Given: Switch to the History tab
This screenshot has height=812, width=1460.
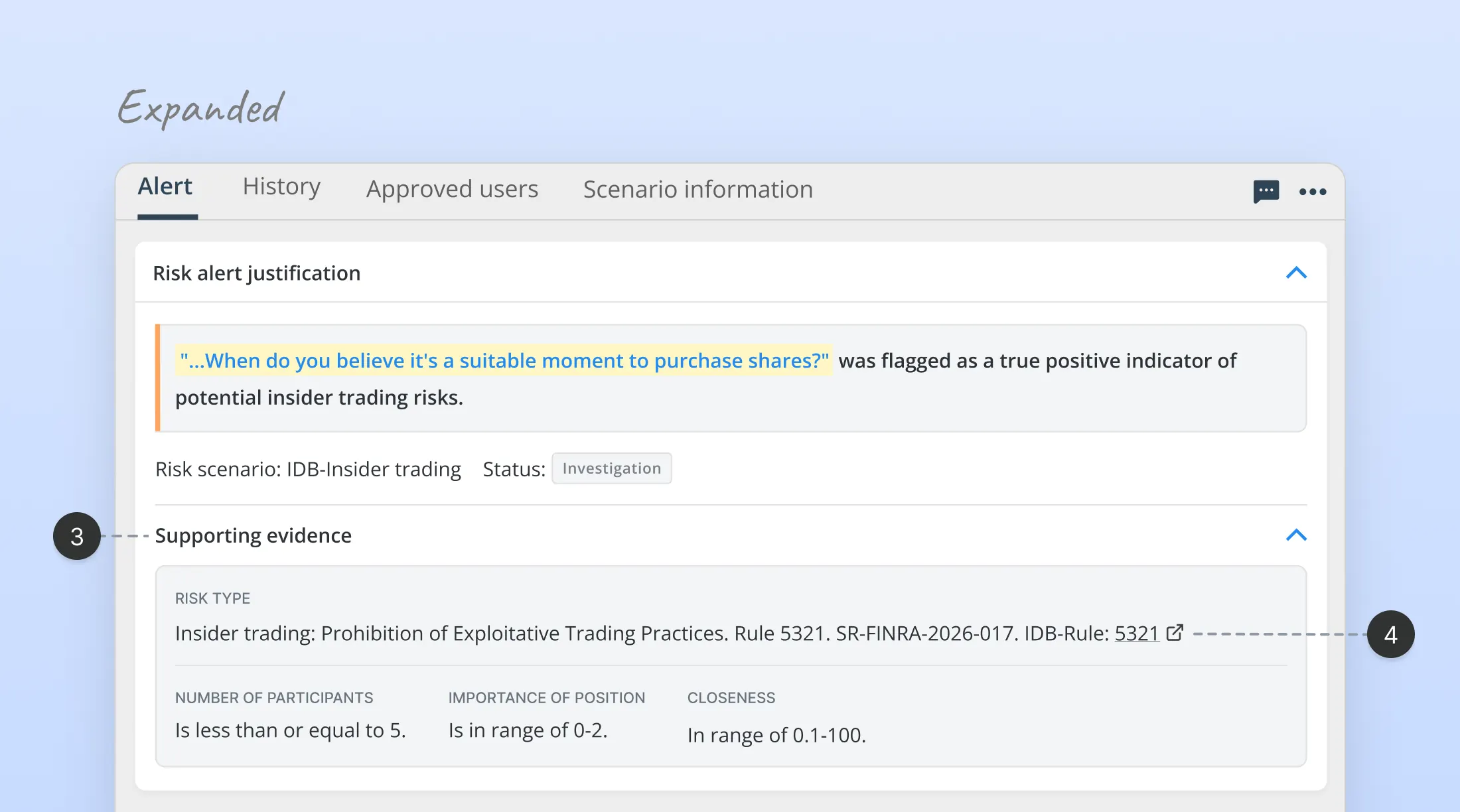Looking at the screenshot, I should tap(281, 187).
